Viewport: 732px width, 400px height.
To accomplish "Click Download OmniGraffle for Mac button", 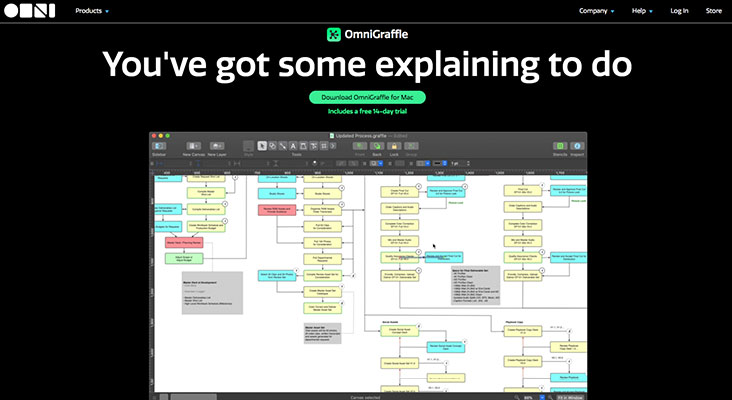I will [367, 98].
